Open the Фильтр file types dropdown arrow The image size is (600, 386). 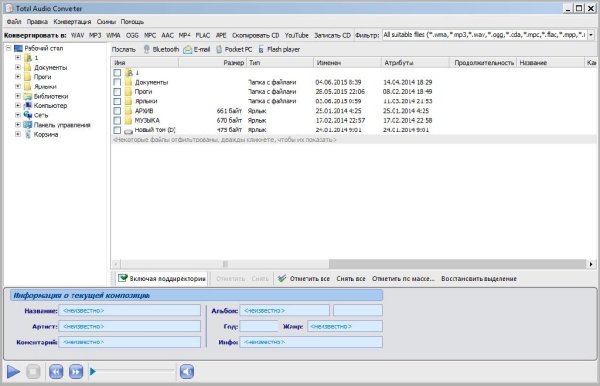coord(591,35)
